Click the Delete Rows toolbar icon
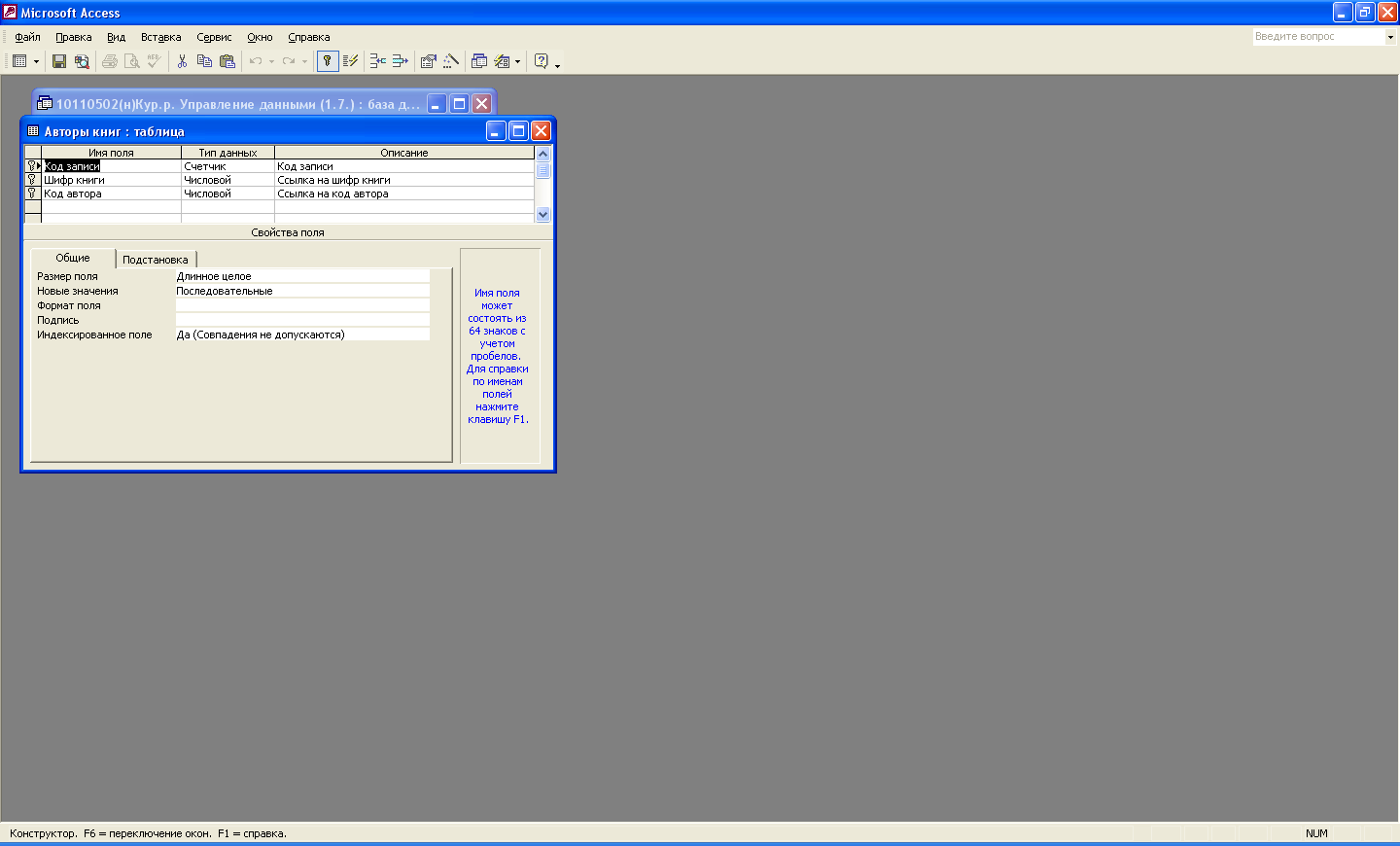The height and width of the screenshot is (846, 1400). pyautogui.click(x=400, y=61)
